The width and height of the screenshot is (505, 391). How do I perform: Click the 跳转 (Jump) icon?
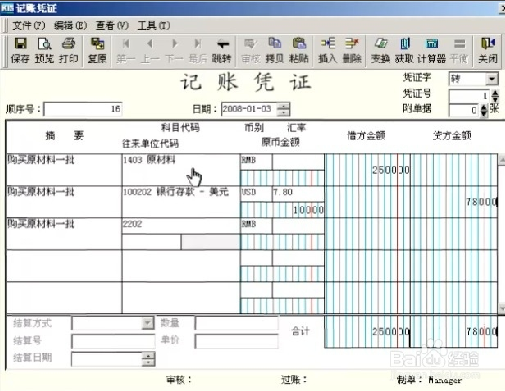coord(222,50)
